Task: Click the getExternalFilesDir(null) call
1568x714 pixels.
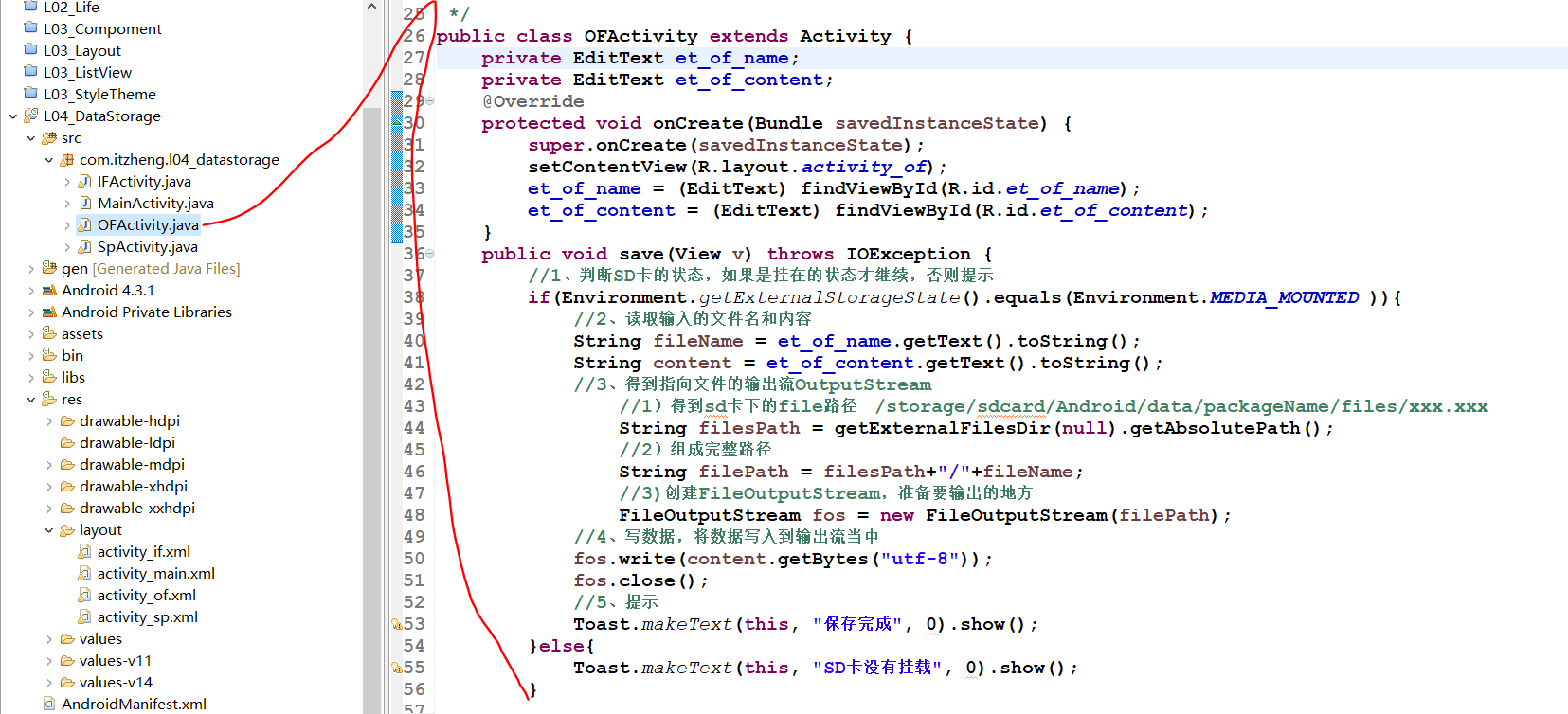Action: point(974,428)
